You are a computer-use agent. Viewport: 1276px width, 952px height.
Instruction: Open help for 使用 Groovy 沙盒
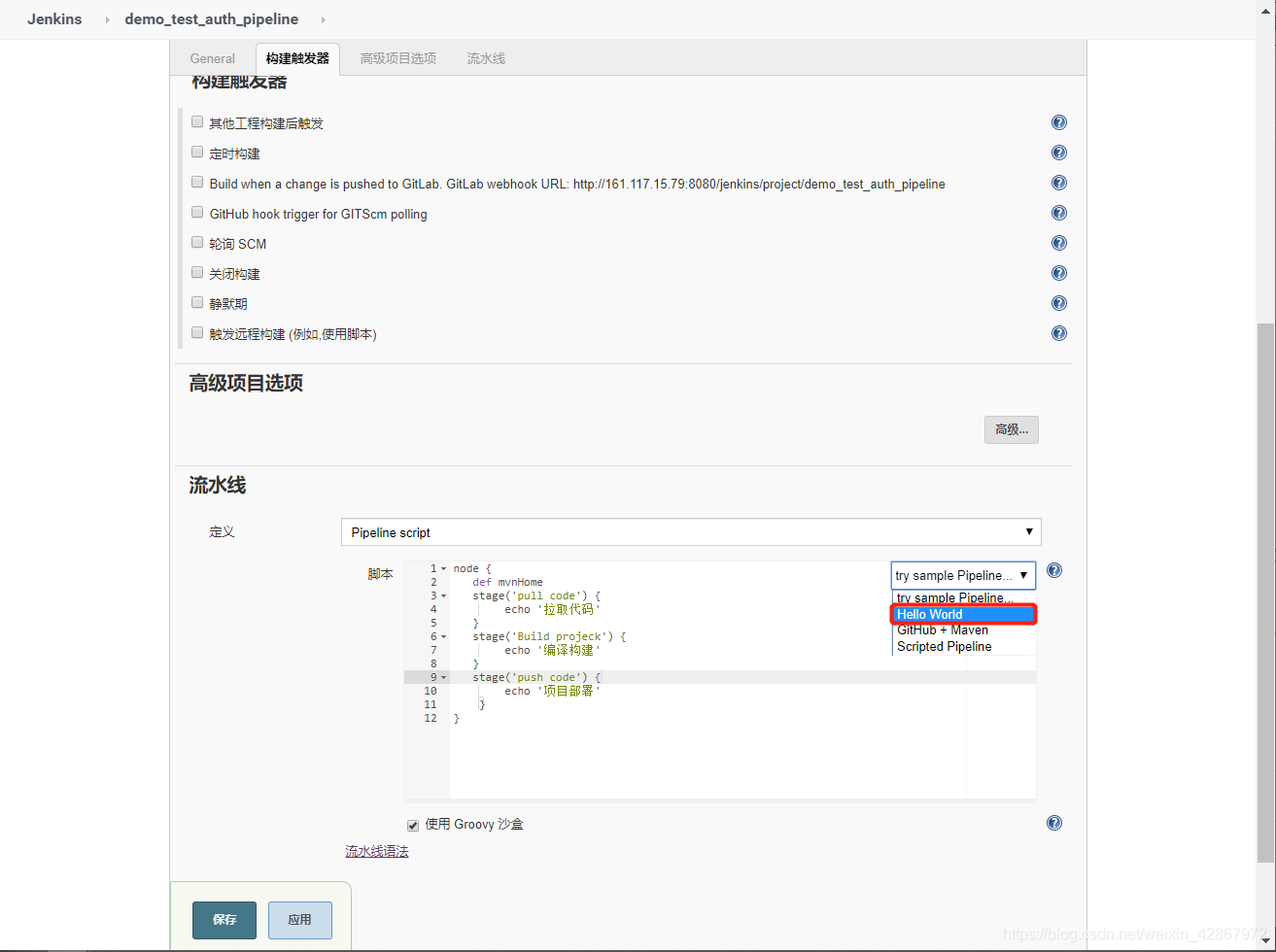pyautogui.click(x=1054, y=823)
